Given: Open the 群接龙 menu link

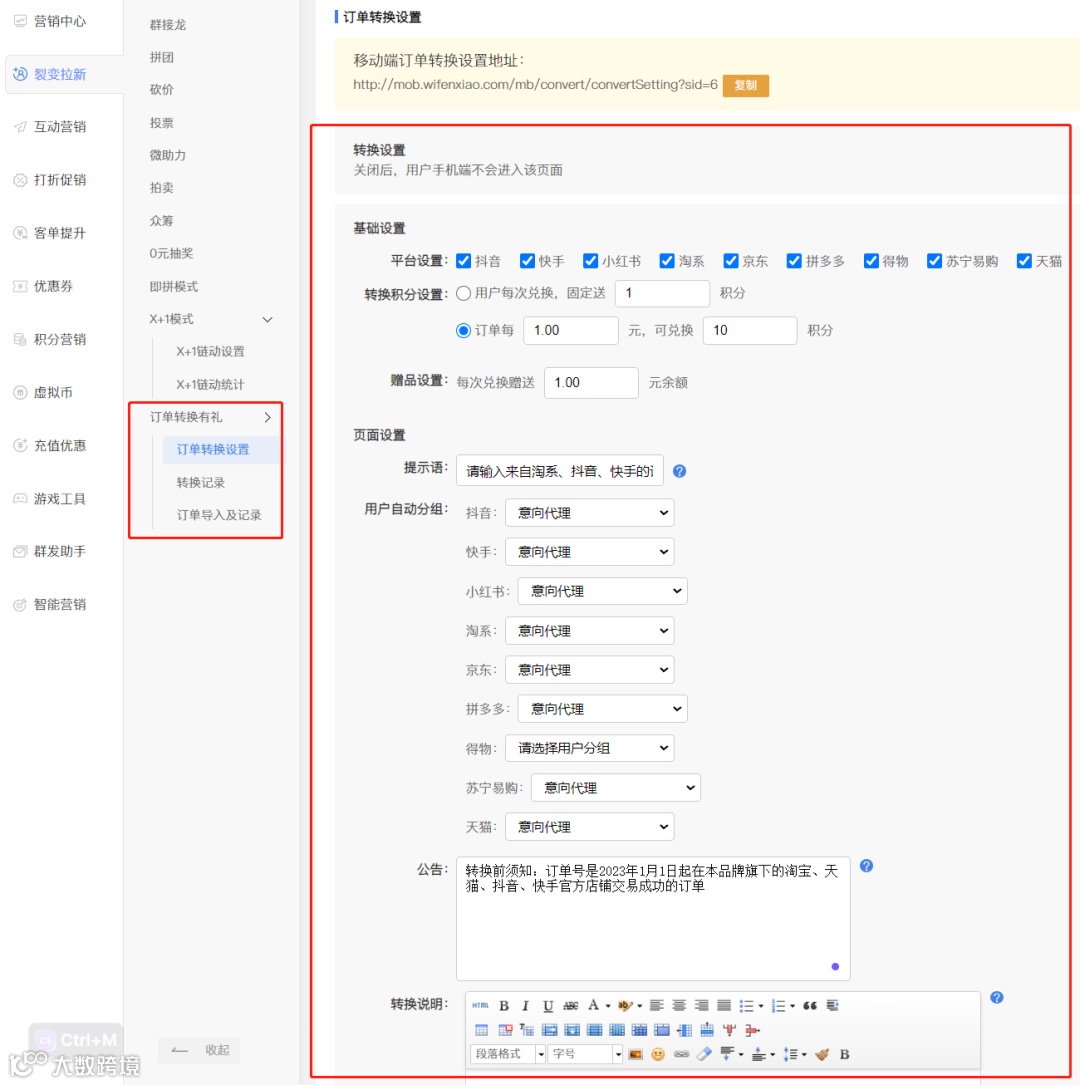Looking at the screenshot, I should click(x=167, y=25).
